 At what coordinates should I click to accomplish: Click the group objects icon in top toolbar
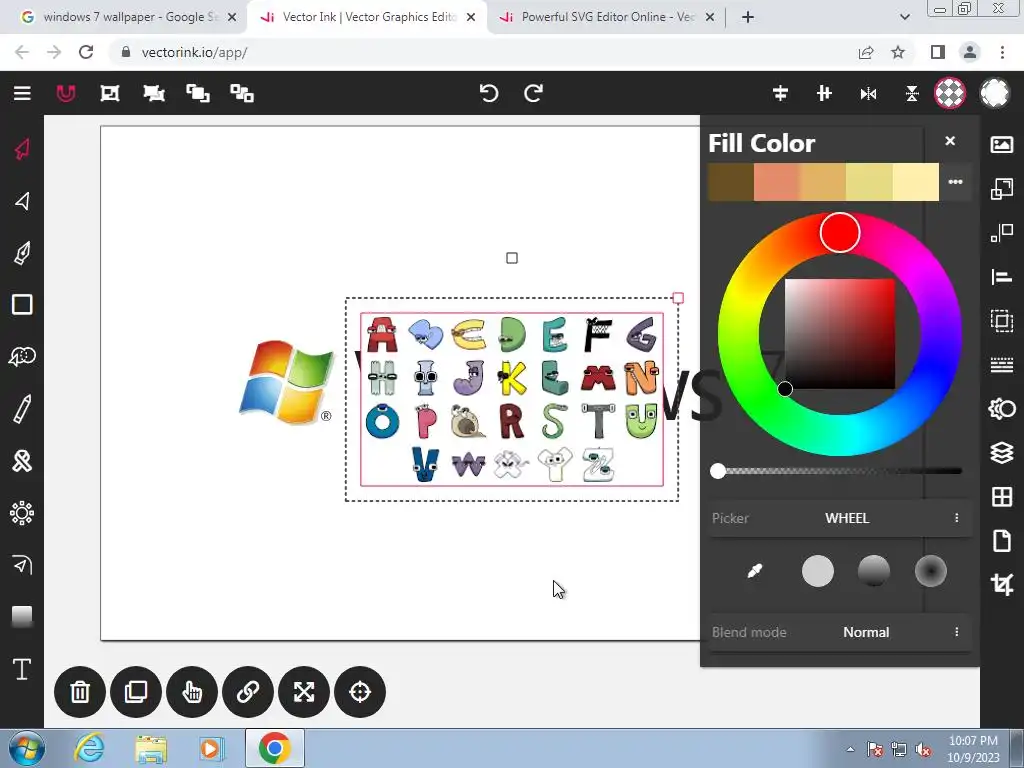(x=110, y=93)
